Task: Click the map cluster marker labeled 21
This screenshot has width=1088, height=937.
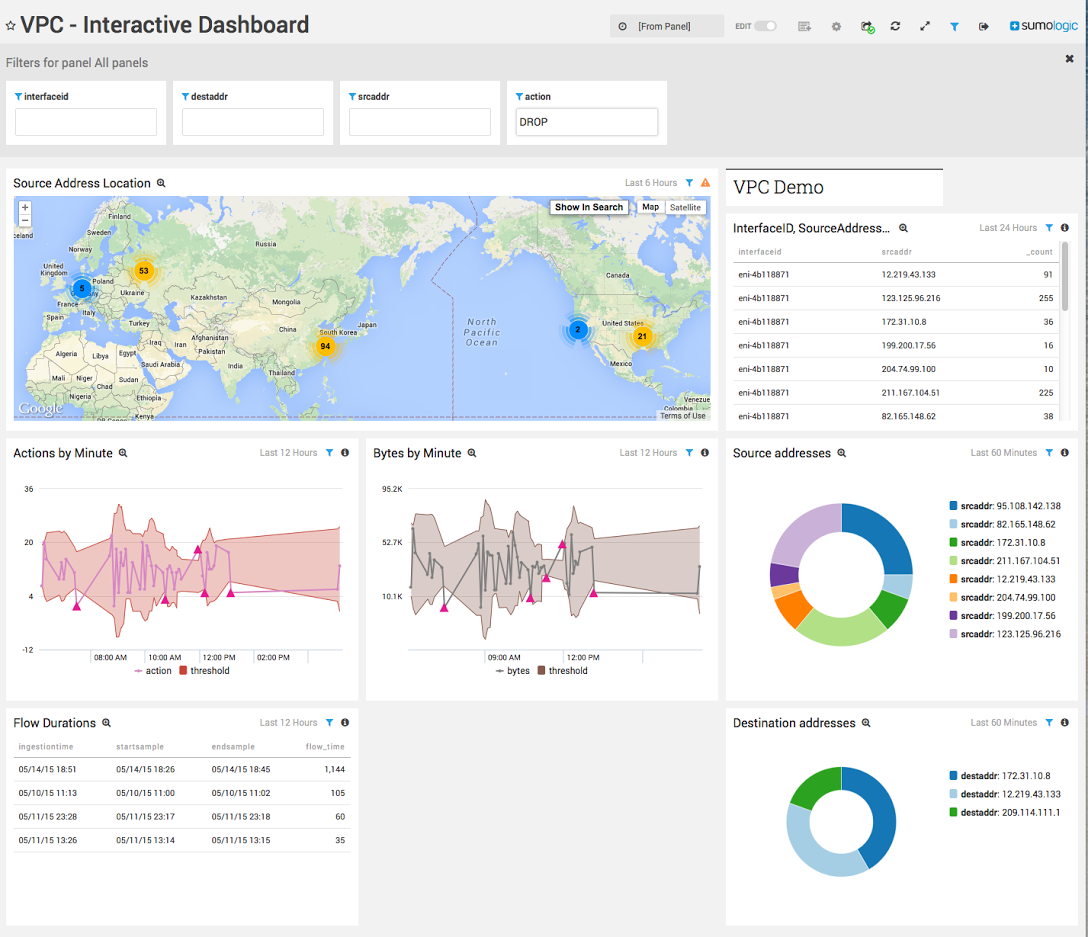Action: click(x=642, y=337)
